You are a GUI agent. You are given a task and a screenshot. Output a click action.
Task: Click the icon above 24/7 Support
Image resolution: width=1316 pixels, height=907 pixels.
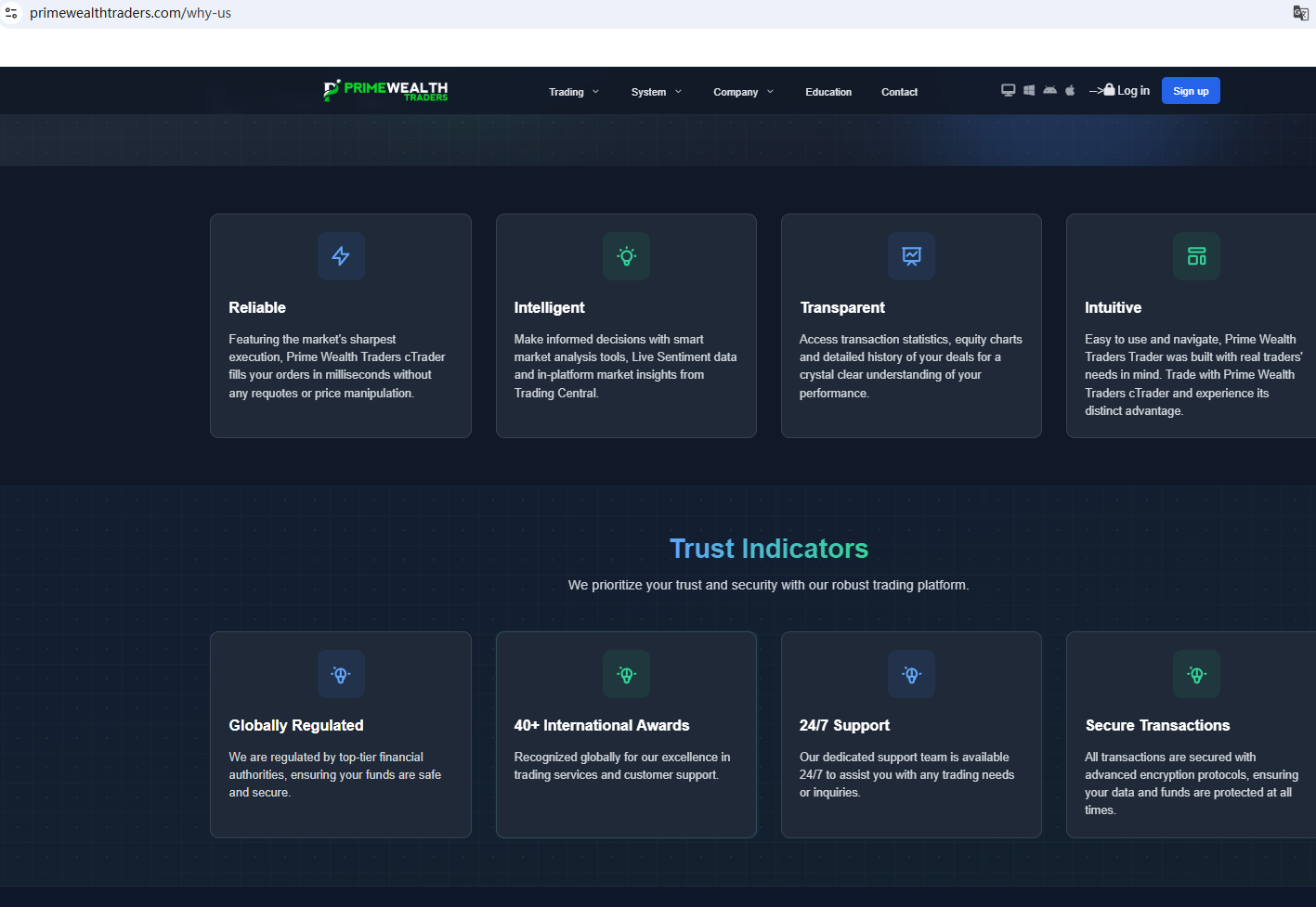[x=911, y=675]
